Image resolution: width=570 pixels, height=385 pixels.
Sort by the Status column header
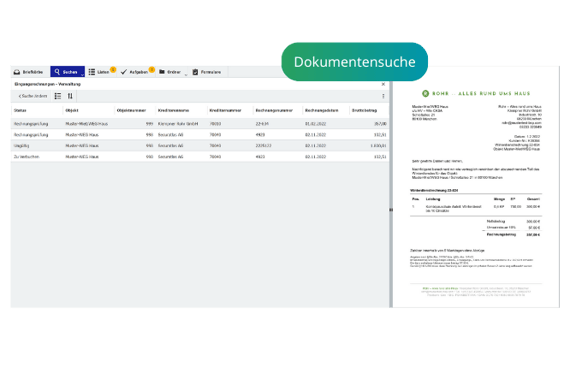[20, 111]
